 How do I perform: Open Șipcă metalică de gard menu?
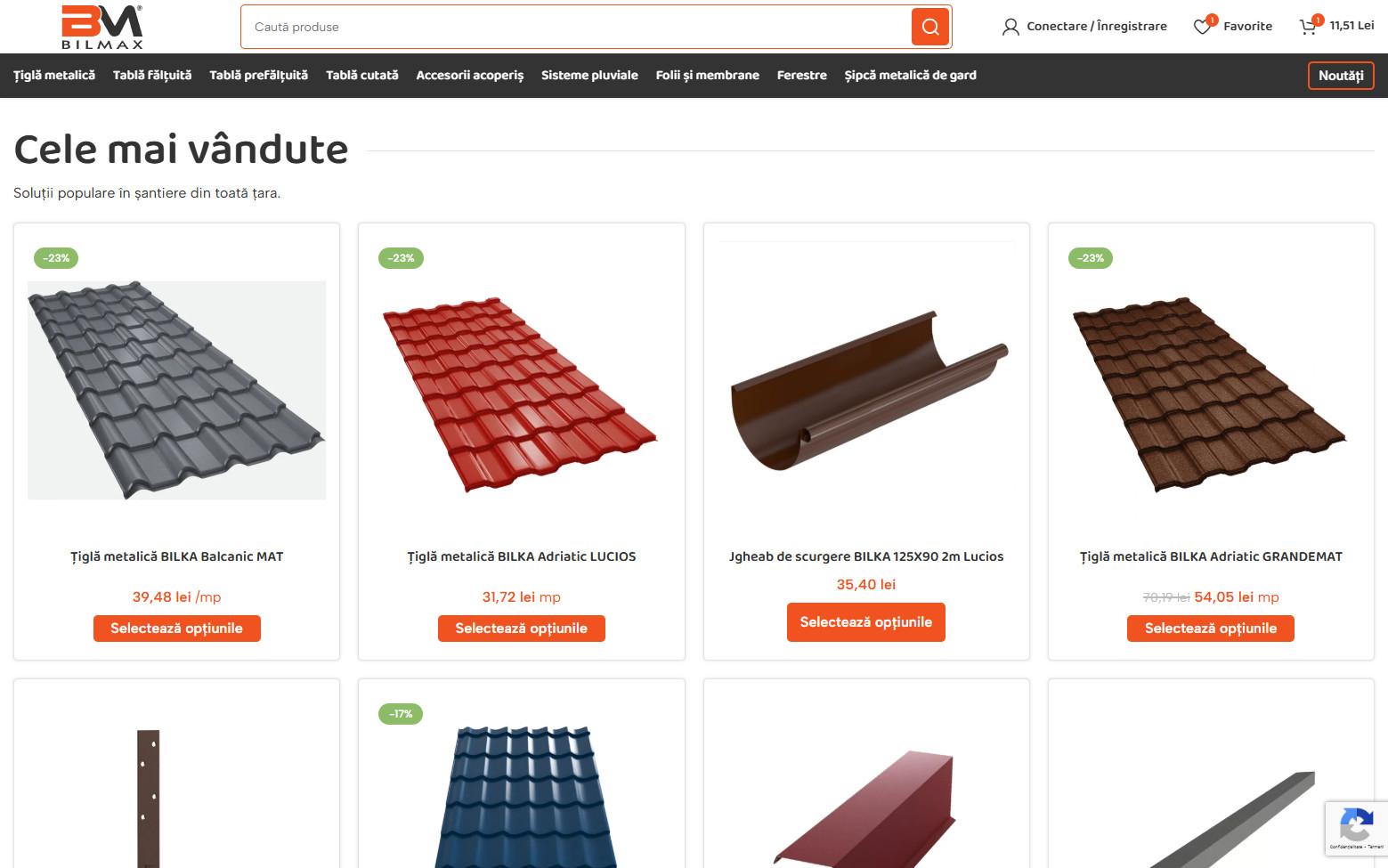pyautogui.click(x=910, y=76)
